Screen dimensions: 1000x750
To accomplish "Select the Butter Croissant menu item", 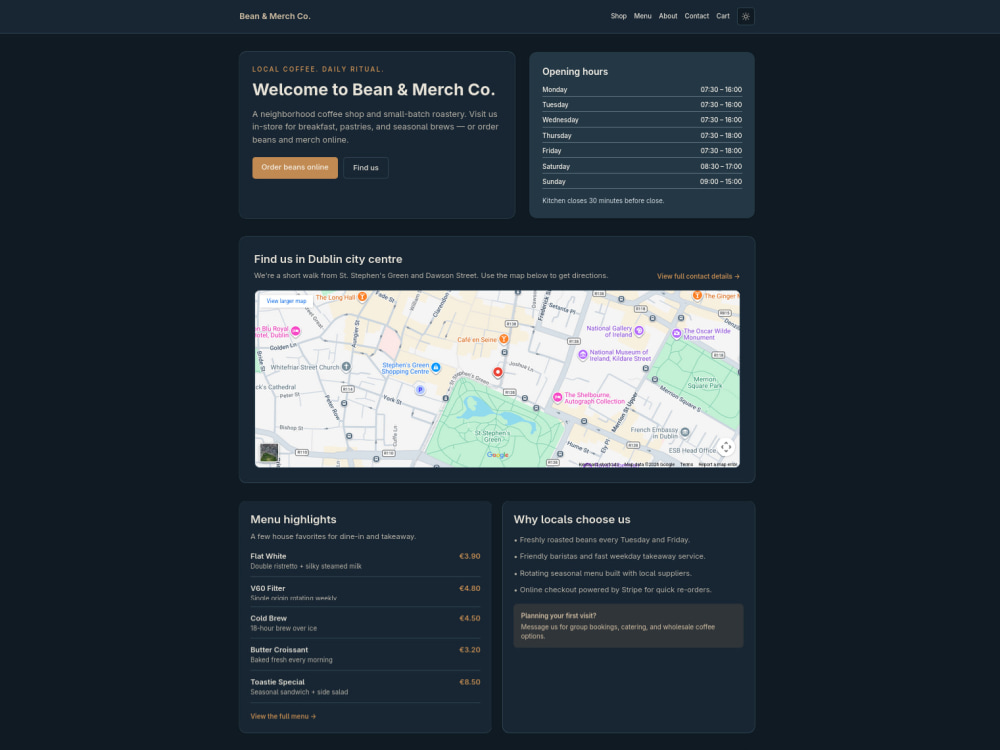I will pyautogui.click(x=365, y=654).
